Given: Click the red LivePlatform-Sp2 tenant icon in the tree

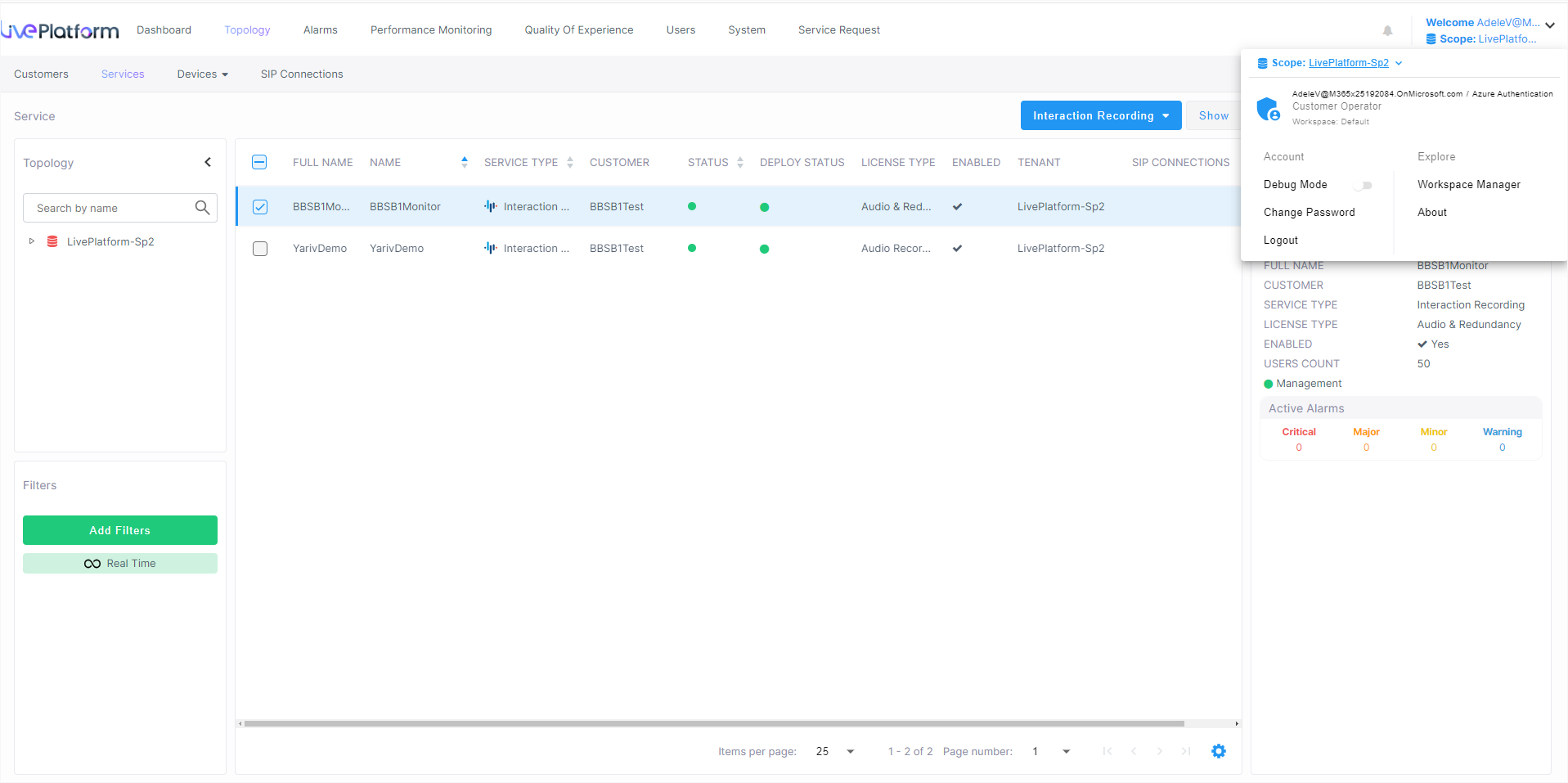Looking at the screenshot, I should coord(52,241).
